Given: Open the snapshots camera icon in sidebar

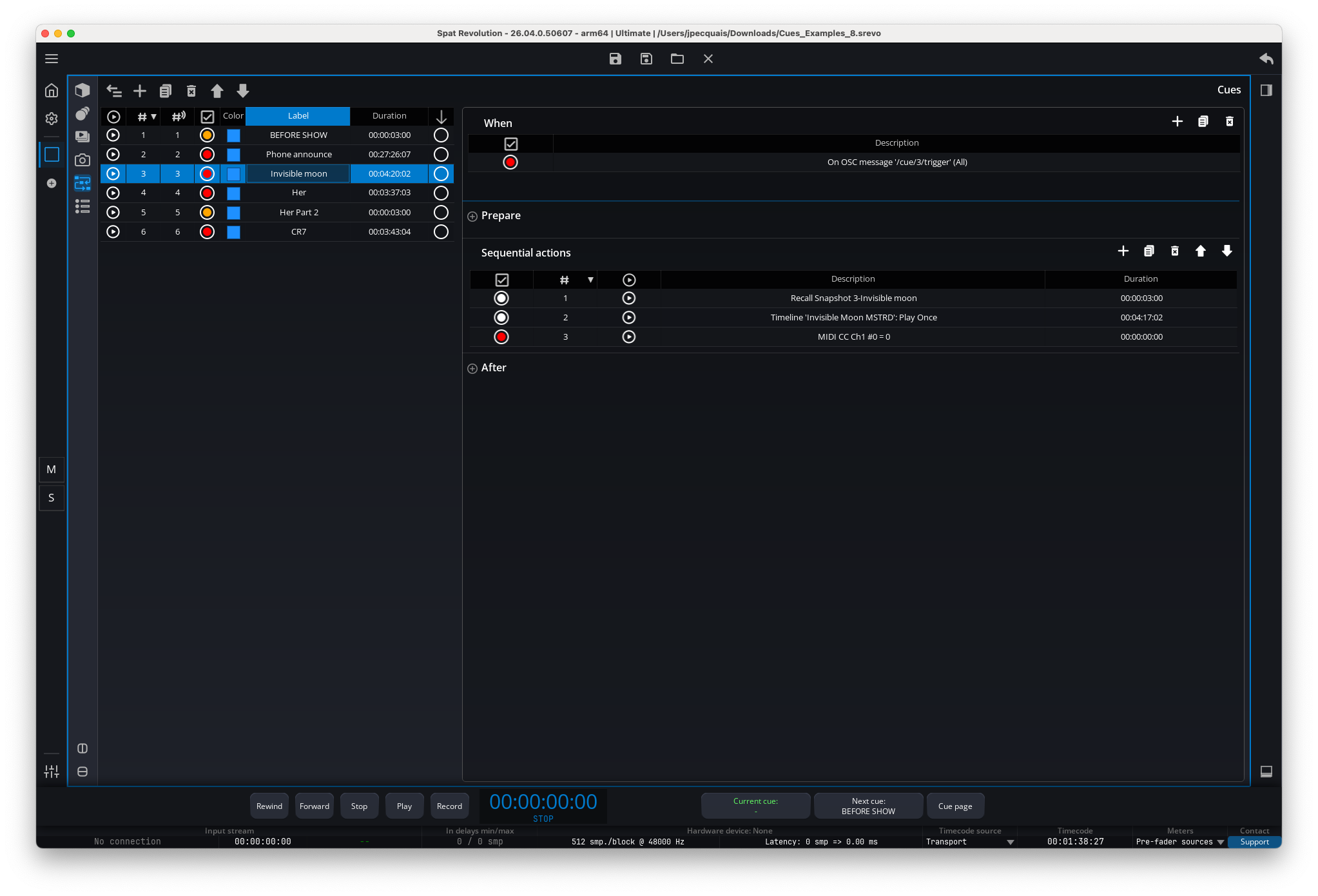Looking at the screenshot, I should pos(82,160).
